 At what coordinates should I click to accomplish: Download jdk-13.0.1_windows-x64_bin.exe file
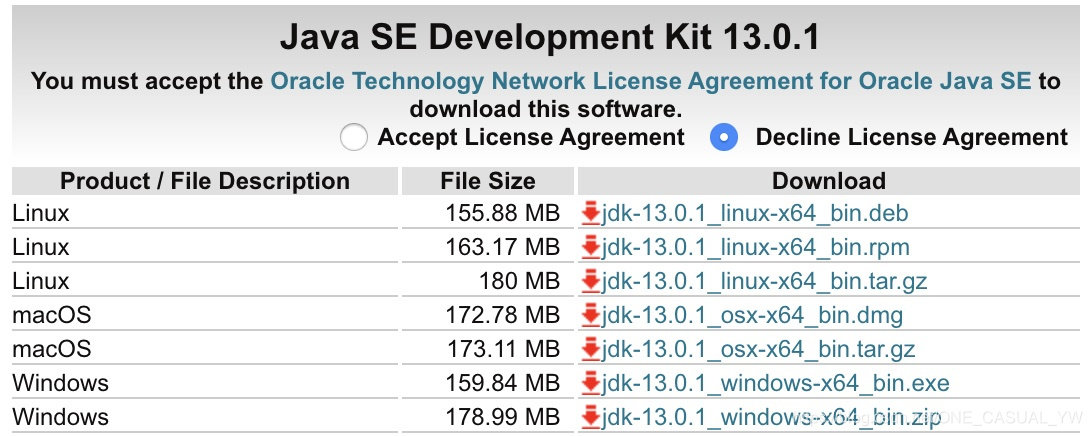[x=775, y=383]
